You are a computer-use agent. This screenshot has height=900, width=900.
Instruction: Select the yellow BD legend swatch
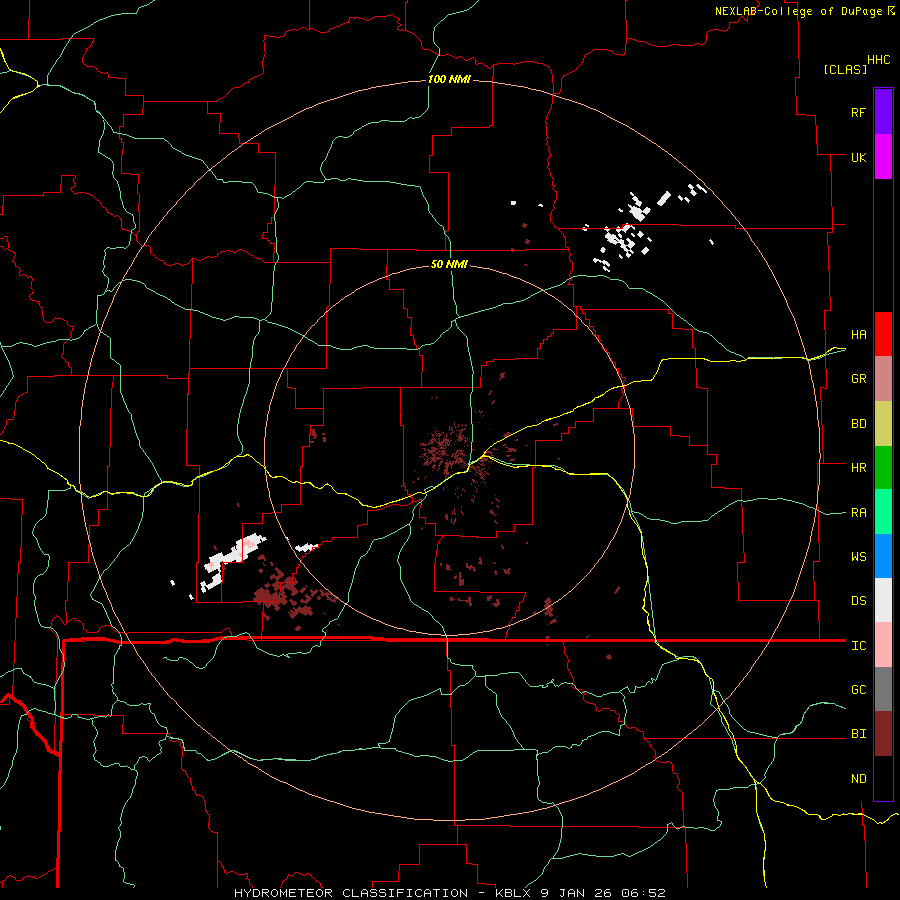coord(883,423)
